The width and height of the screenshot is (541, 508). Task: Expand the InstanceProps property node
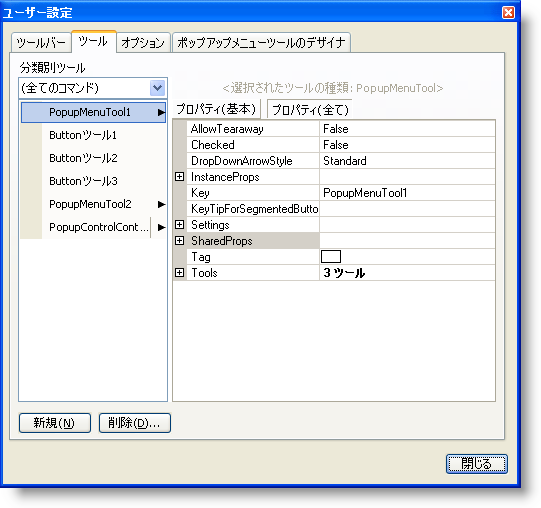coord(179,177)
